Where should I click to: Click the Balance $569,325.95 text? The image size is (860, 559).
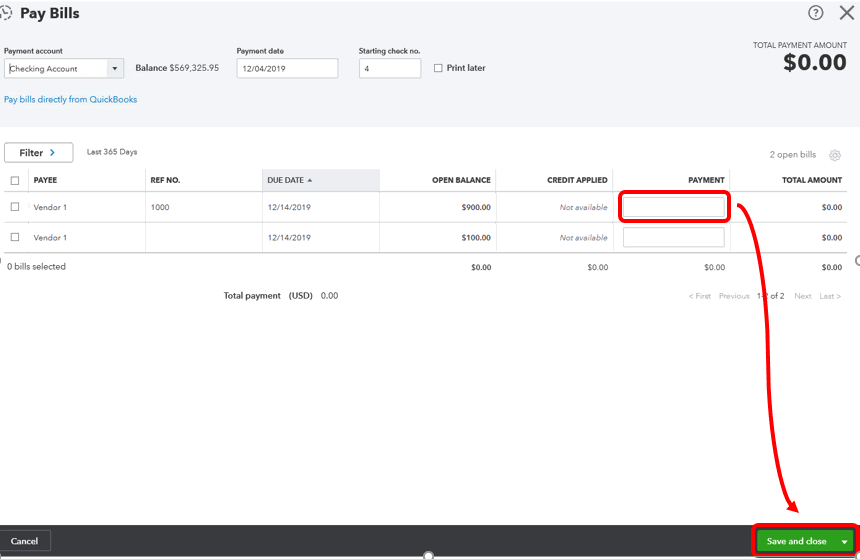tap(177, 68)
